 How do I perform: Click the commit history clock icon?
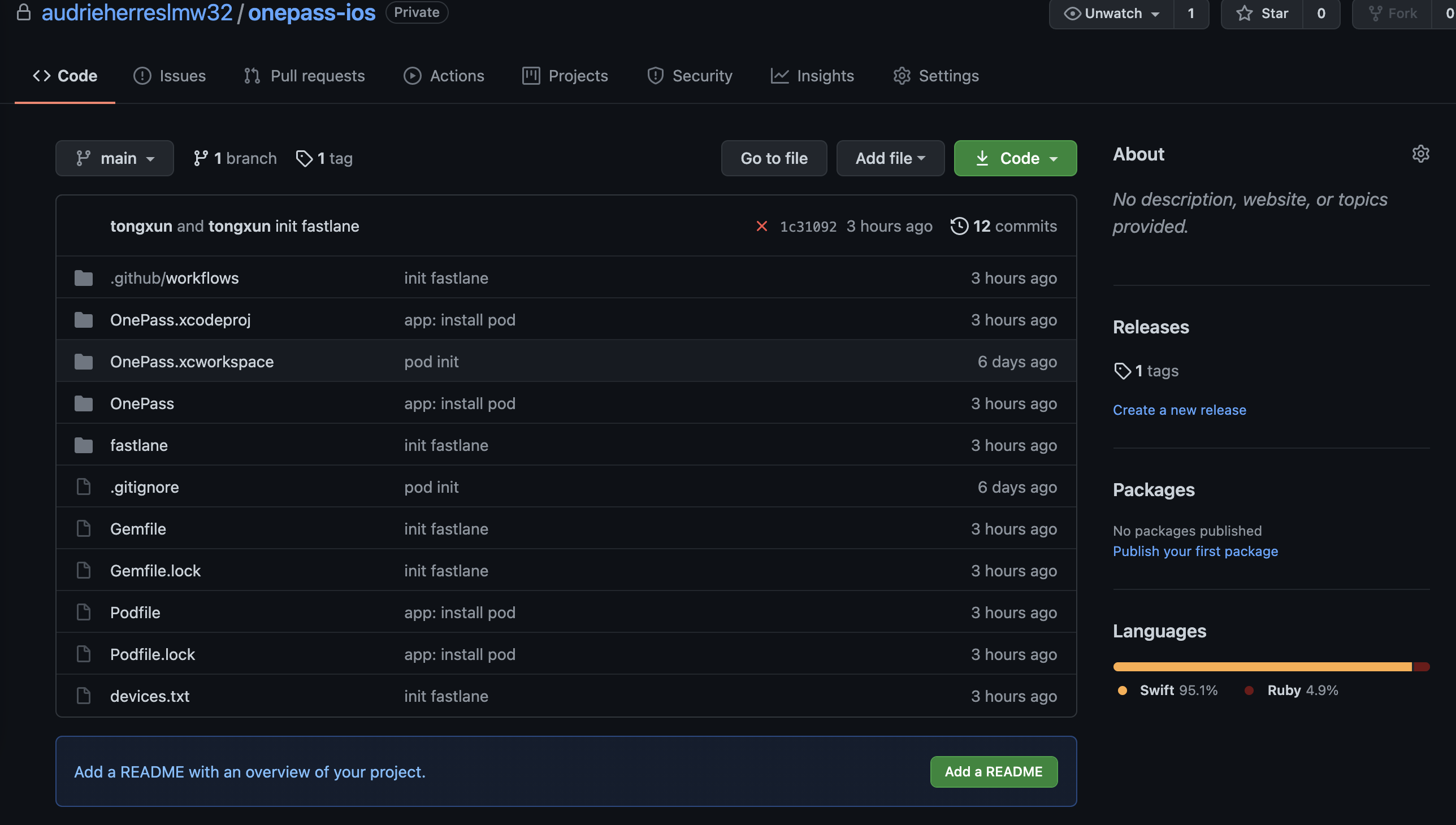(959, 226)
